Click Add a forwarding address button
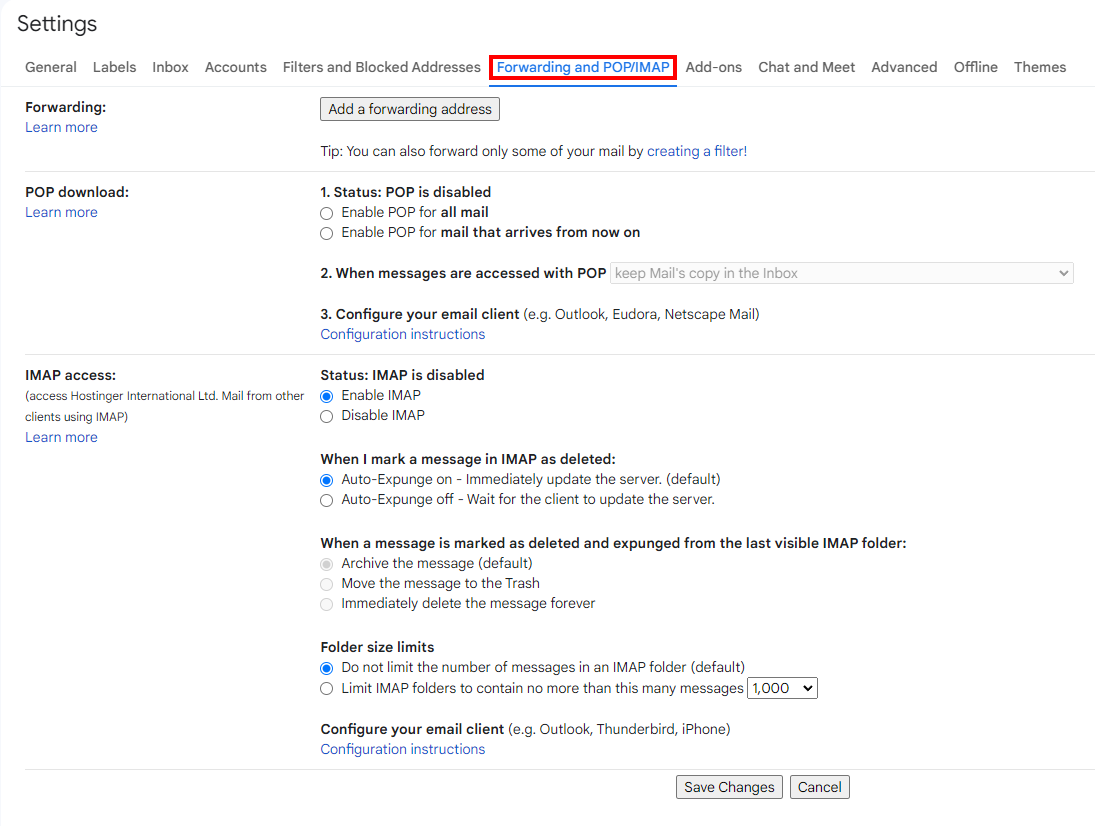 pyautogui.click(x=410, y=109)
